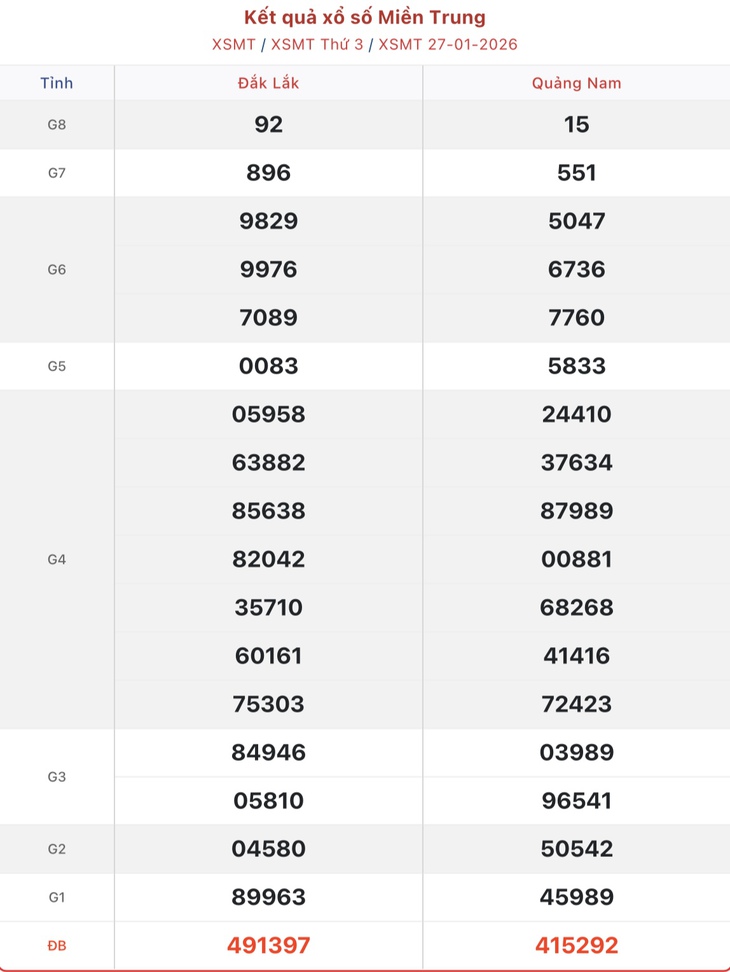Select Đắk Lắk special prize 491397
730x972 pixels.
(x=268, y=945)
